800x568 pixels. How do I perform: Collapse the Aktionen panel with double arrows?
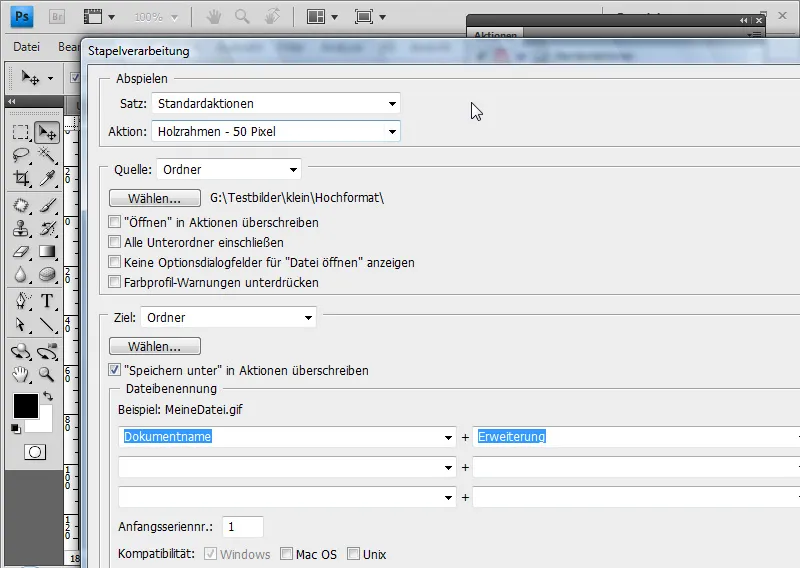(x=744, y=20)
